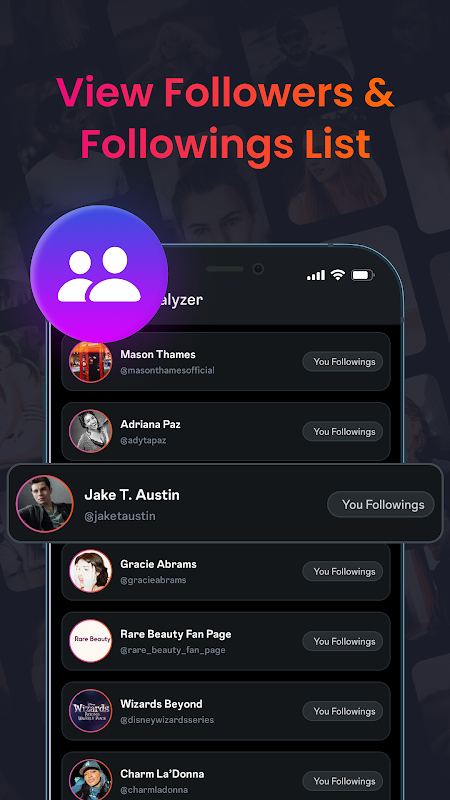Tap the Rare Beauty logo avatar
The height and width of the screenshot is (800, 450).
click(x=90, y=641)
